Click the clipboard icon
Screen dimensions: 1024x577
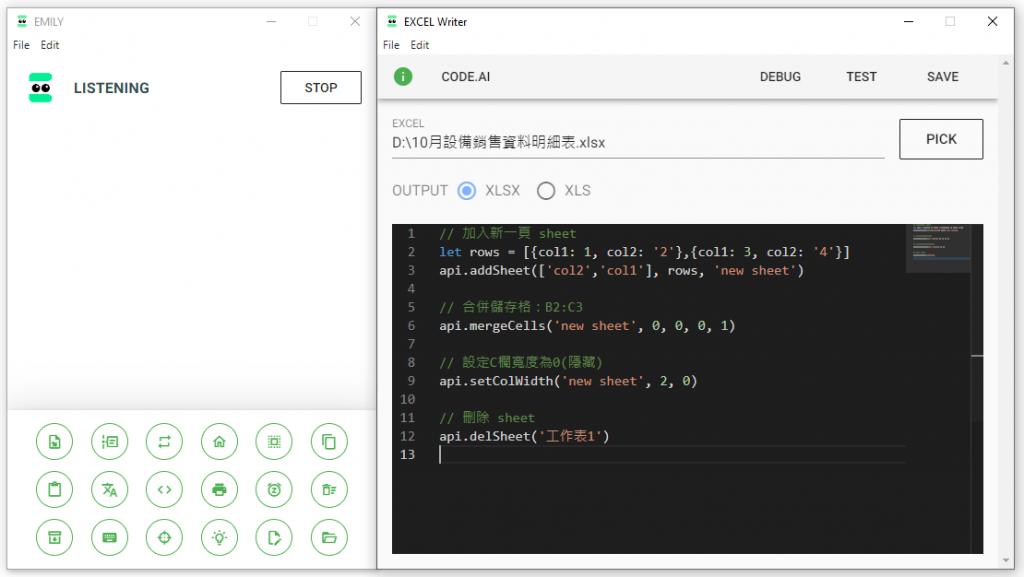54,490
